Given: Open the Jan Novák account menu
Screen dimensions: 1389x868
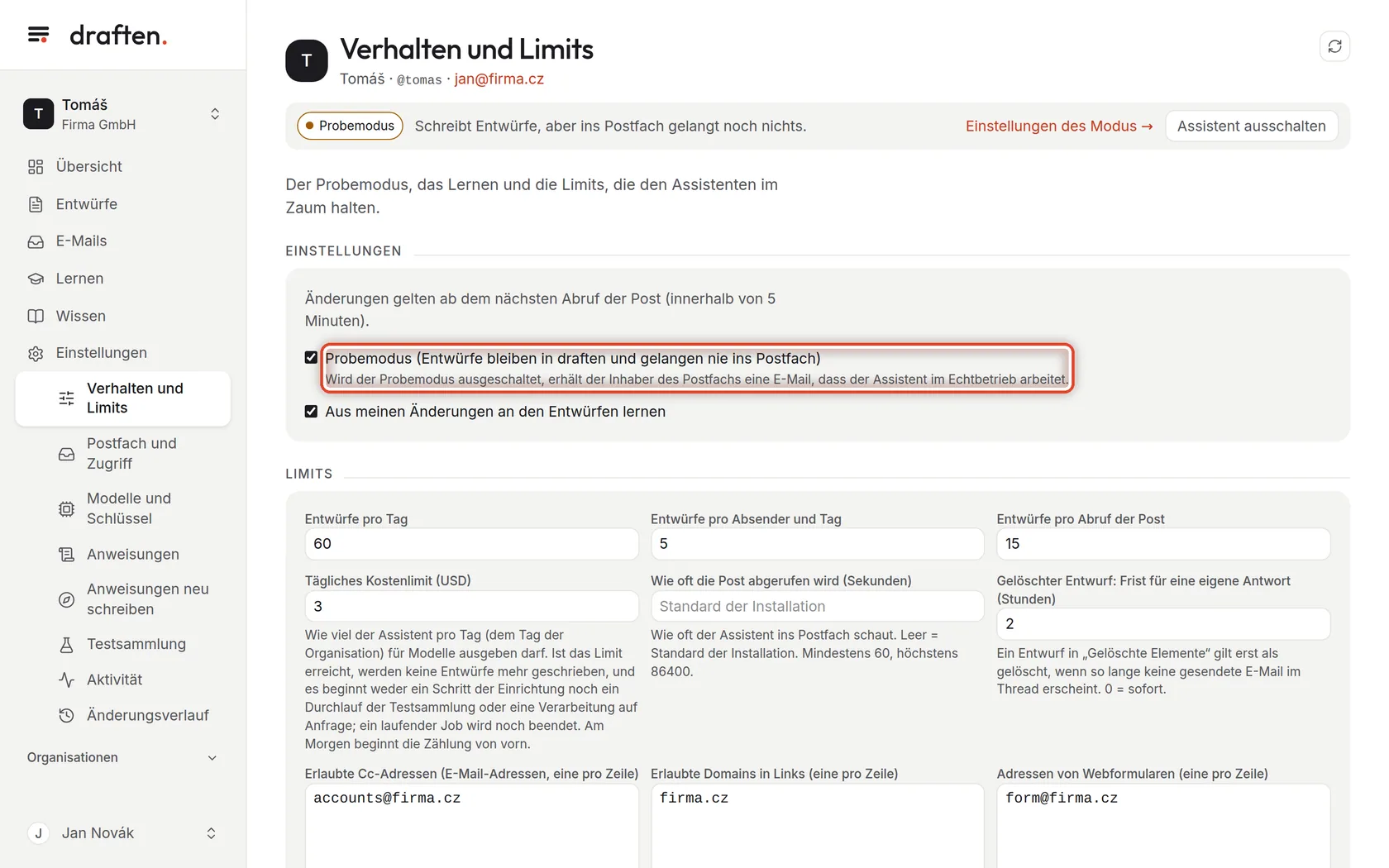Looking at the screenshot, I should (x=122, y=833).
